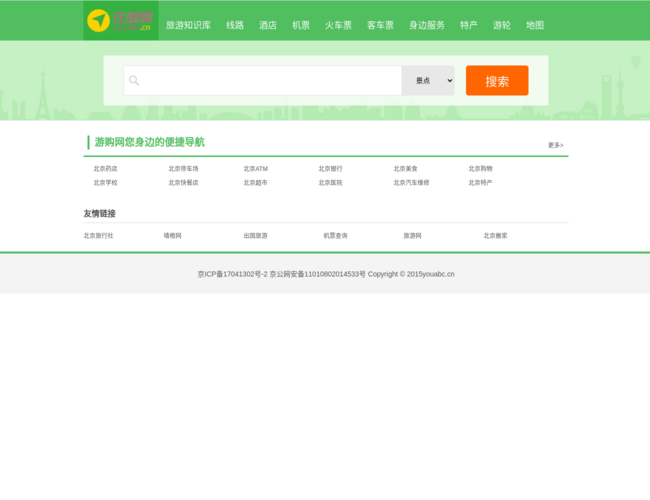
Task: Open 北京旅行社 friendly link
Action: point(98,236)
